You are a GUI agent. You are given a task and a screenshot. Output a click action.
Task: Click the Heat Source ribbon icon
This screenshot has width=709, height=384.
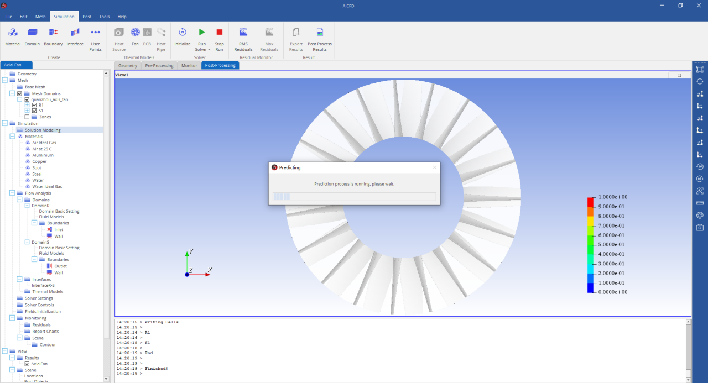click(x=119, y=32)
